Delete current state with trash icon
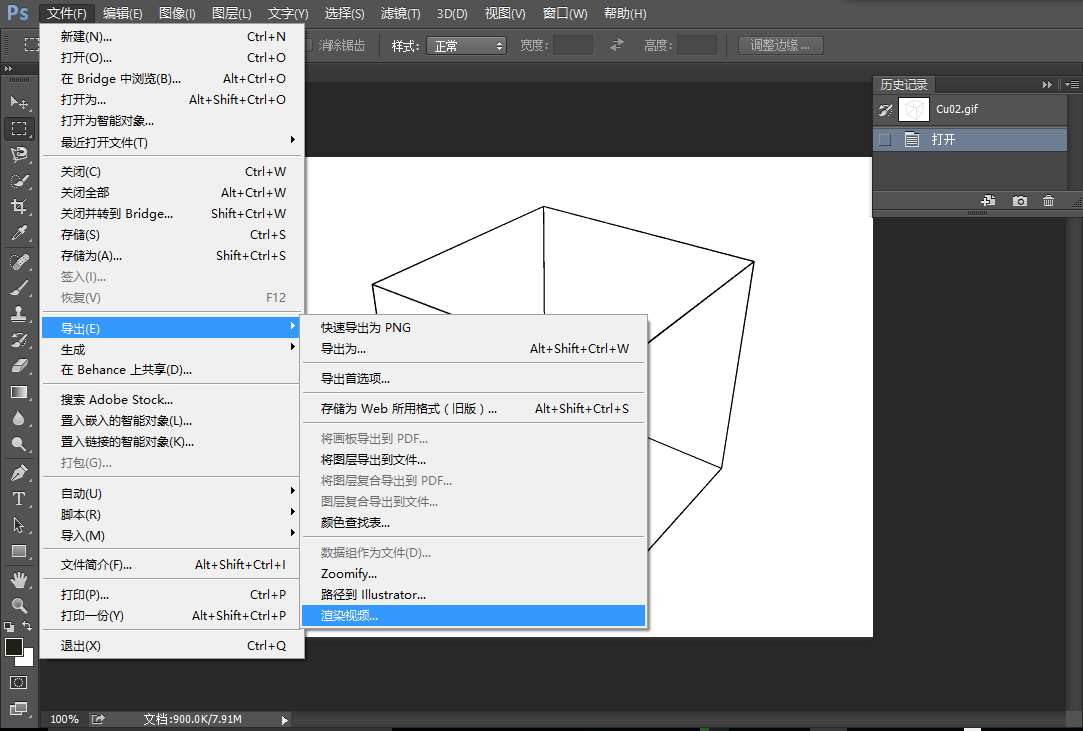The width and height of the screenshot is (1083, 731). tap(1048, 201)
